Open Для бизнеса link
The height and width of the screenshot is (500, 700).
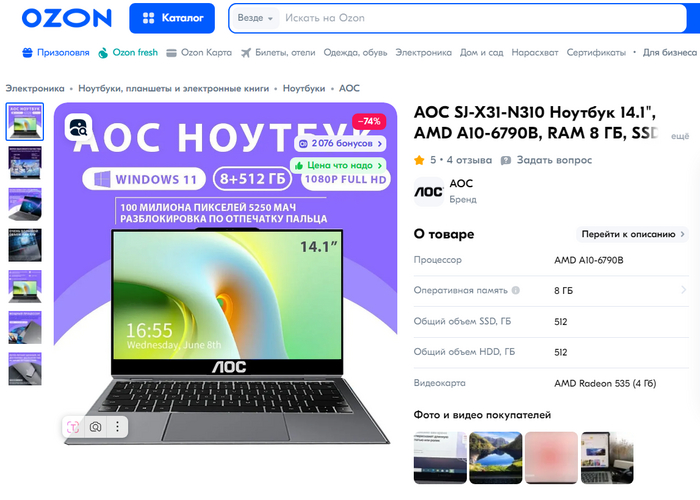670,53
